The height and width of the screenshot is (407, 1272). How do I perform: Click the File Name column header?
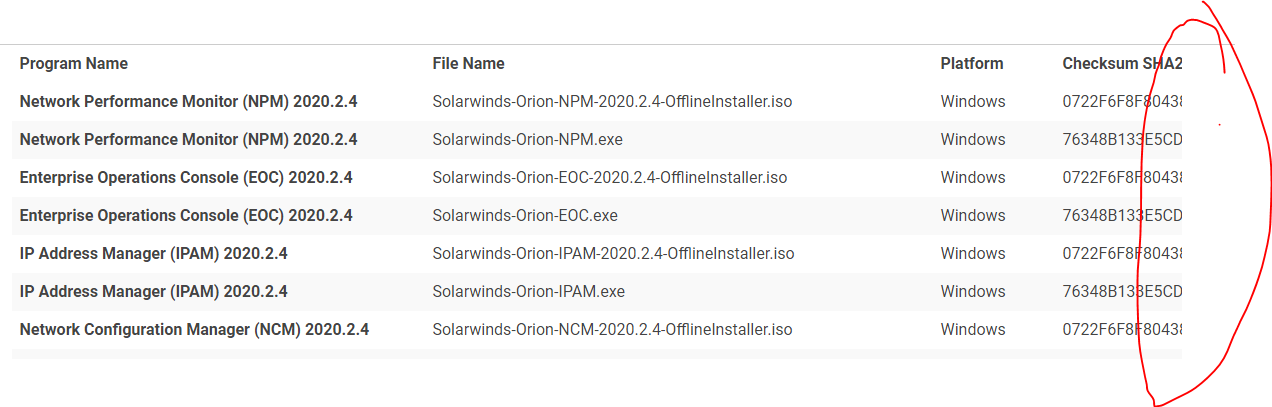(468, 64)
